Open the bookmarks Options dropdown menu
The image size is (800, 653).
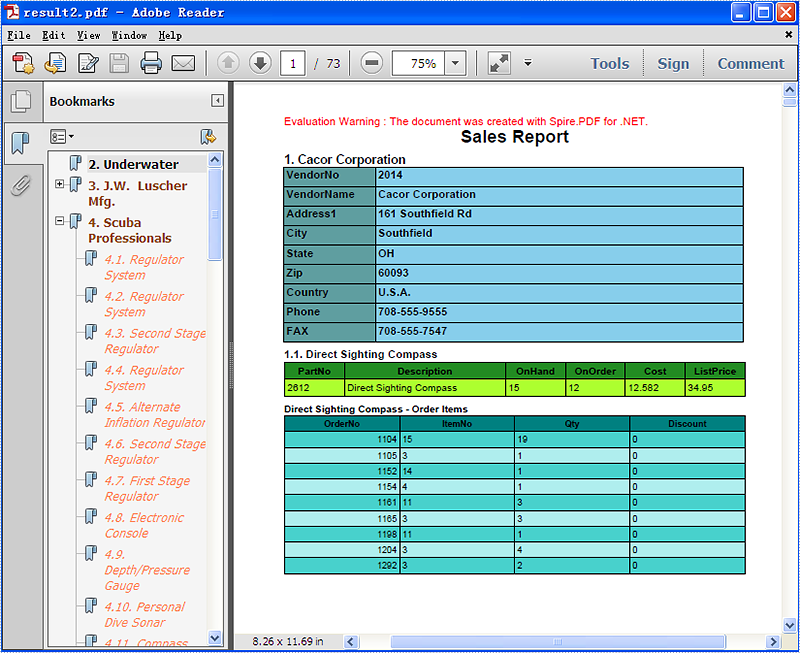pos(62,137)
